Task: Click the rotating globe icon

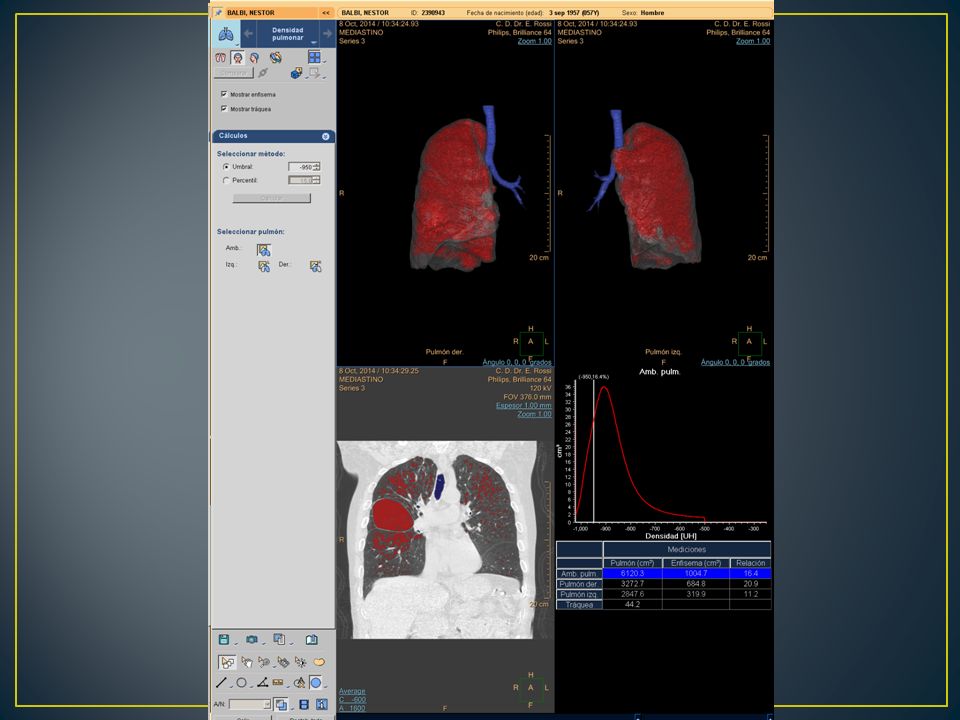Action: coord(276,58)
